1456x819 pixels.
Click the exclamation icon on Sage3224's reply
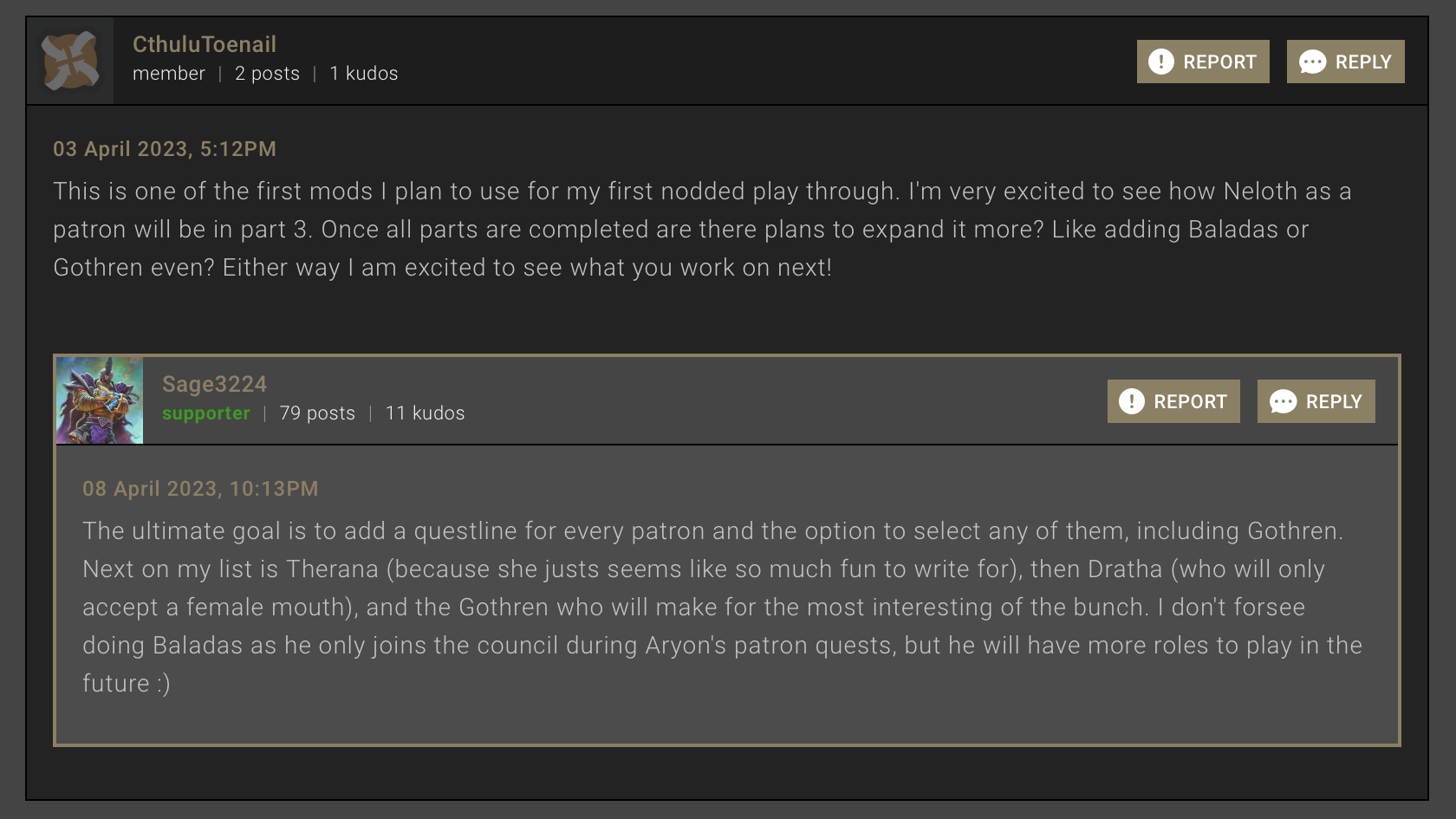1131,401
